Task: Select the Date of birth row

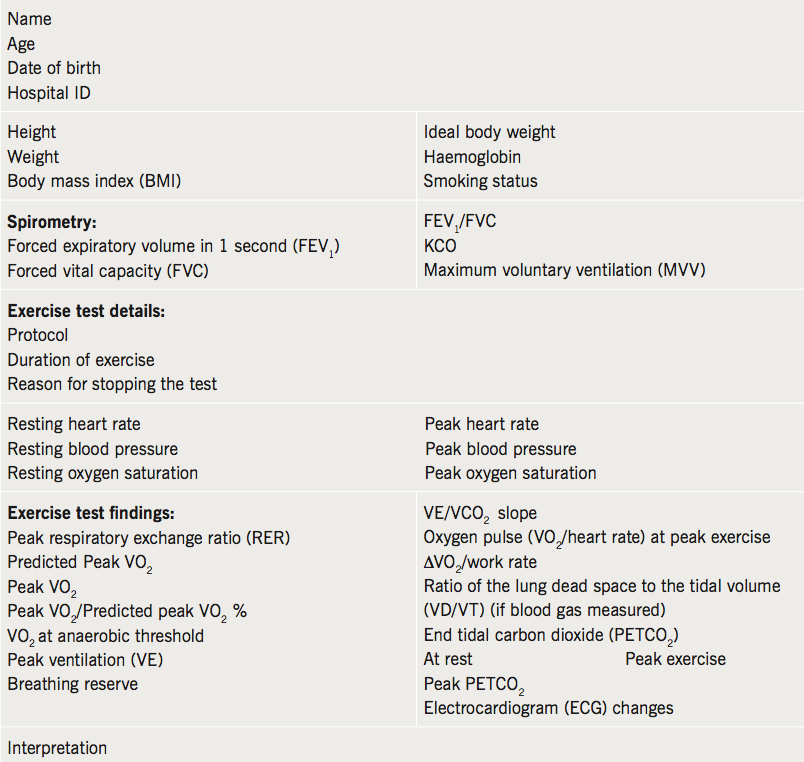Action: pos(54,68)
